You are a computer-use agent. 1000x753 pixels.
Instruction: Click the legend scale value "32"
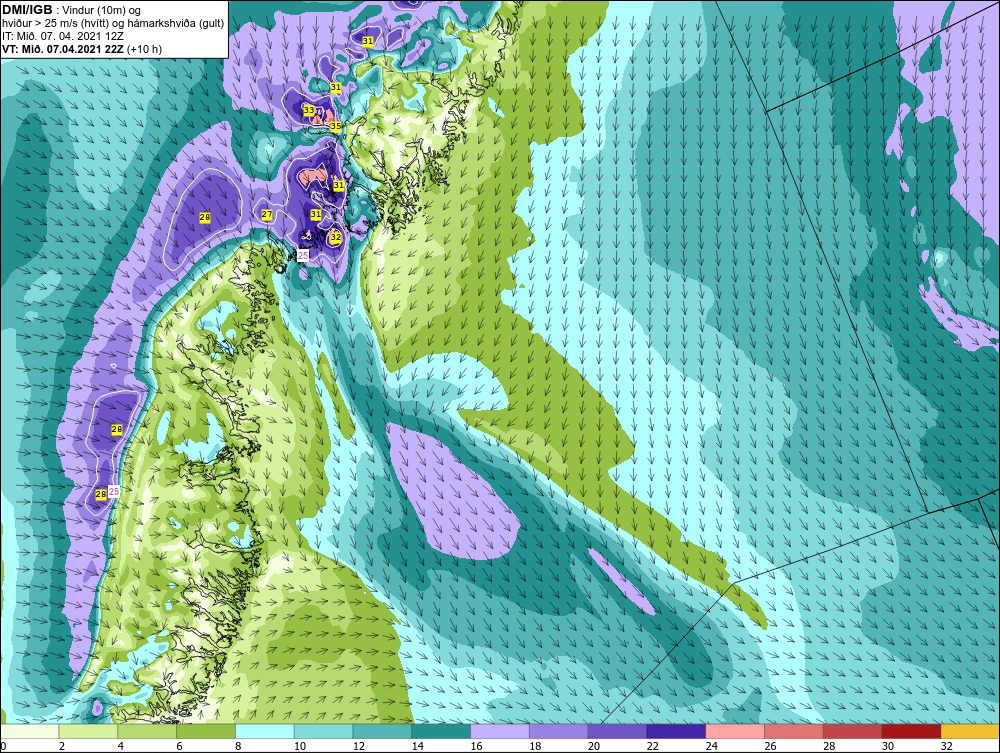(x=946, y=746)
